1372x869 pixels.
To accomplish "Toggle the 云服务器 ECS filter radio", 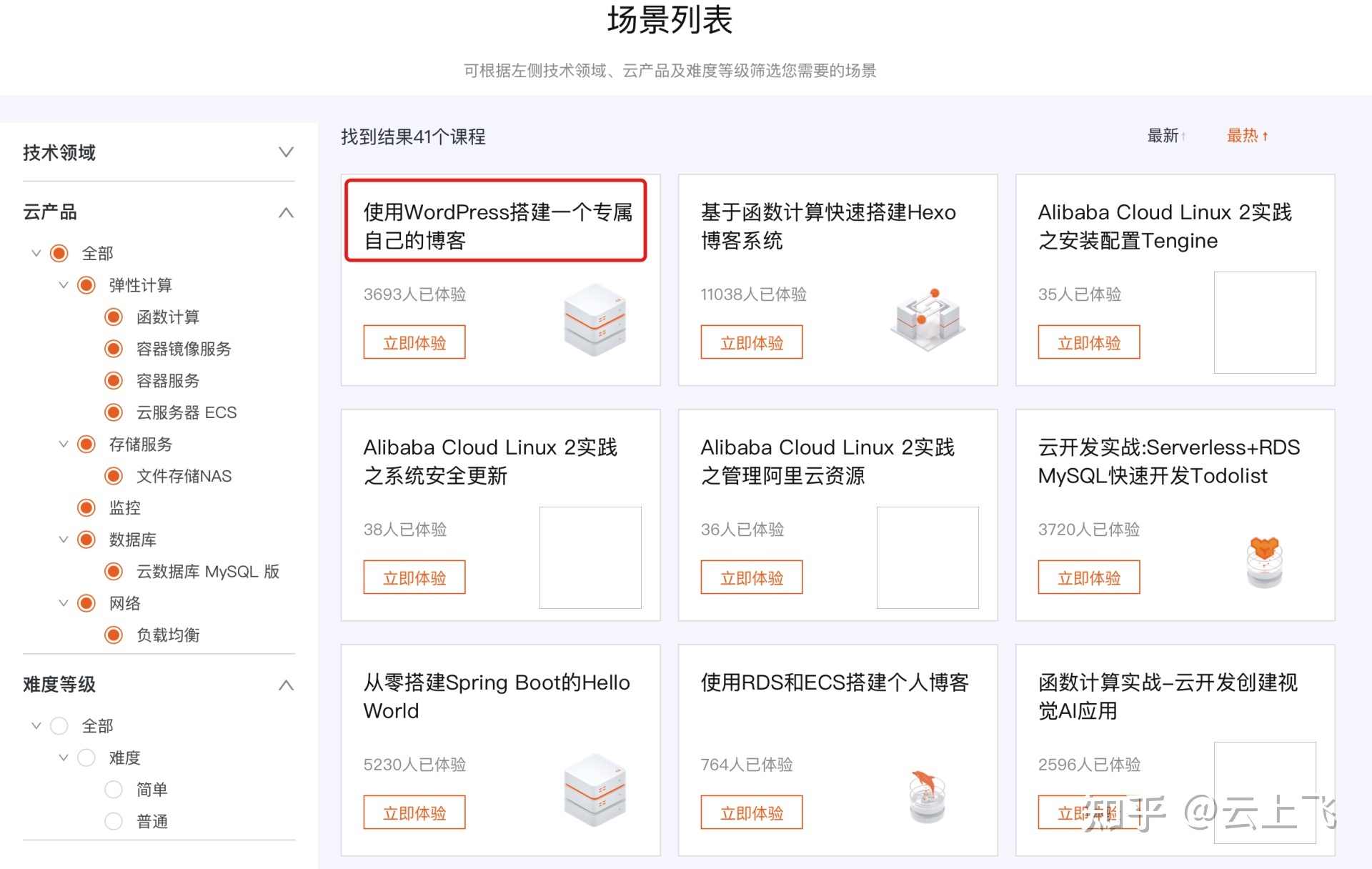I will pos(114,412).
